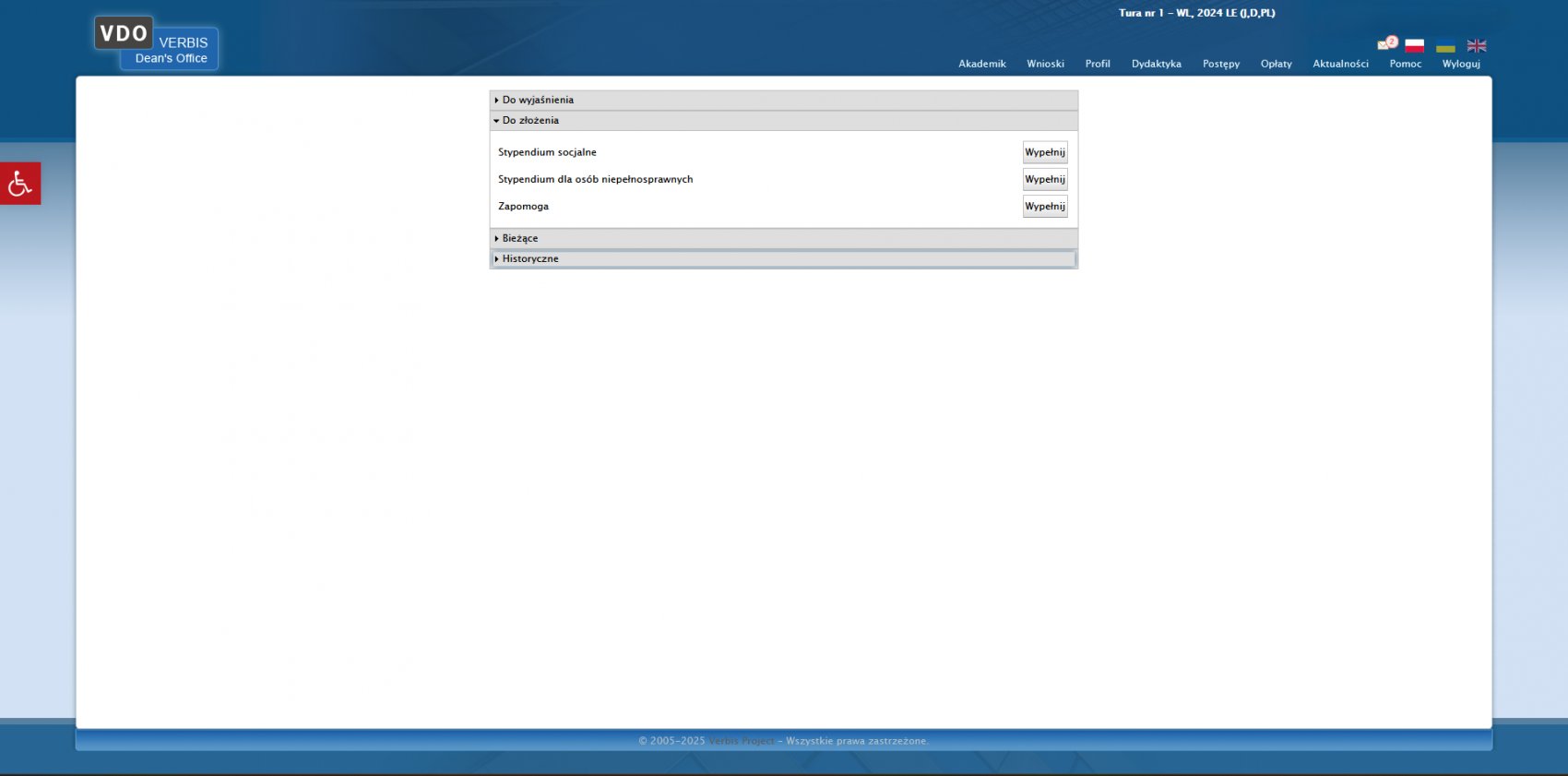The image size is (1568, 776).
Task: Go to the Dydaktyka menu
Action: pyautogui.click(x=1156, y=64)
